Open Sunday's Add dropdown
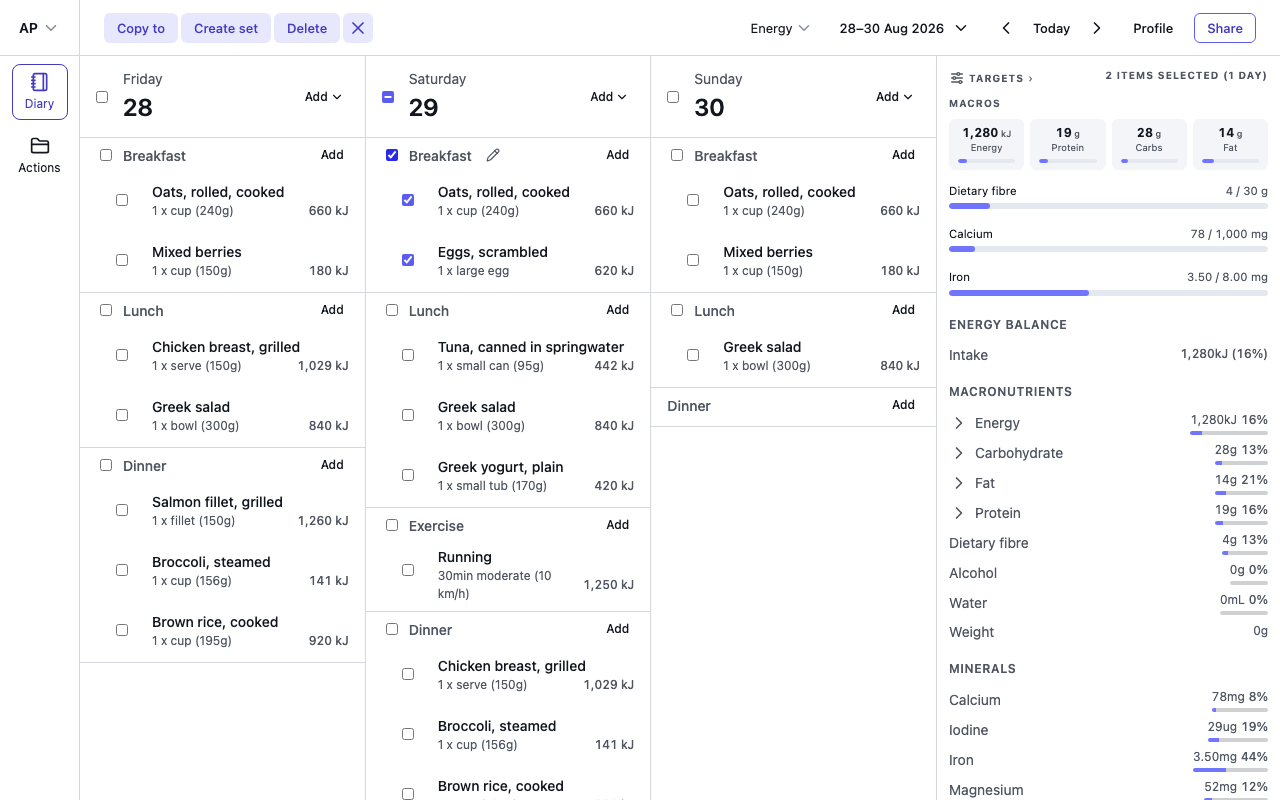Viewport: 1280px width, 800px height. 894,97
